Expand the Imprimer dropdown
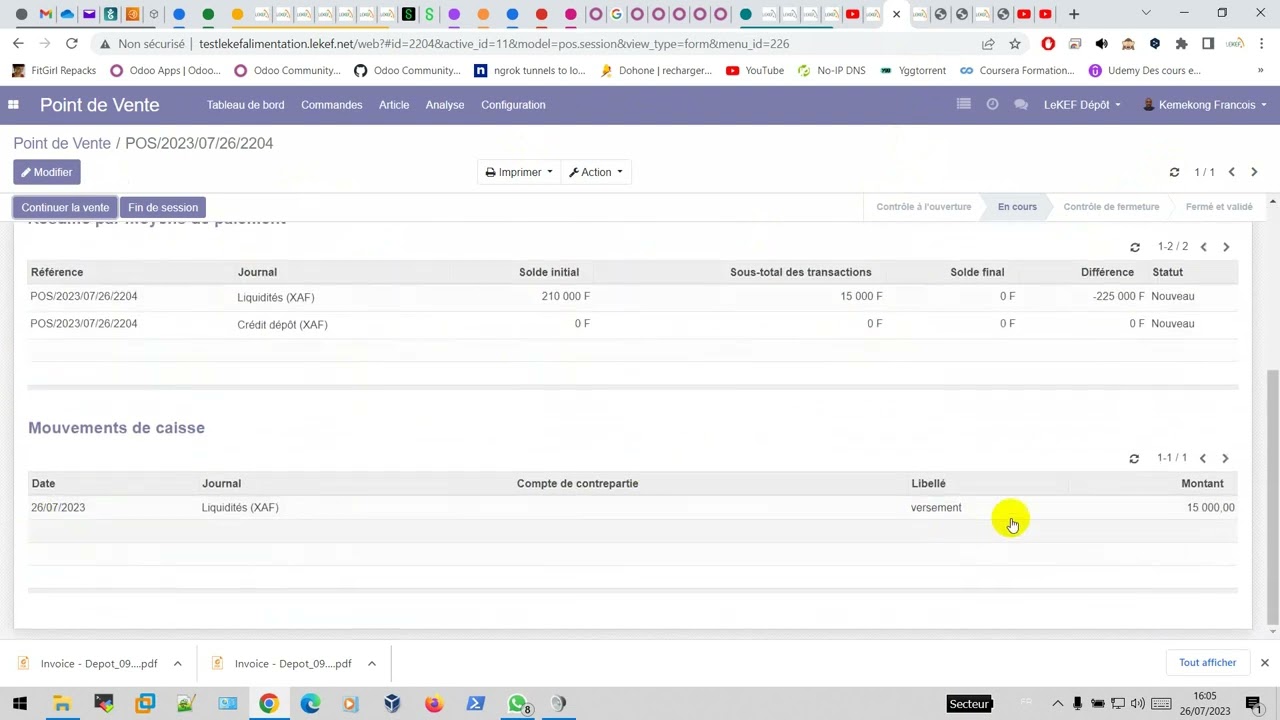1280x720 pixels. (518, 172)
